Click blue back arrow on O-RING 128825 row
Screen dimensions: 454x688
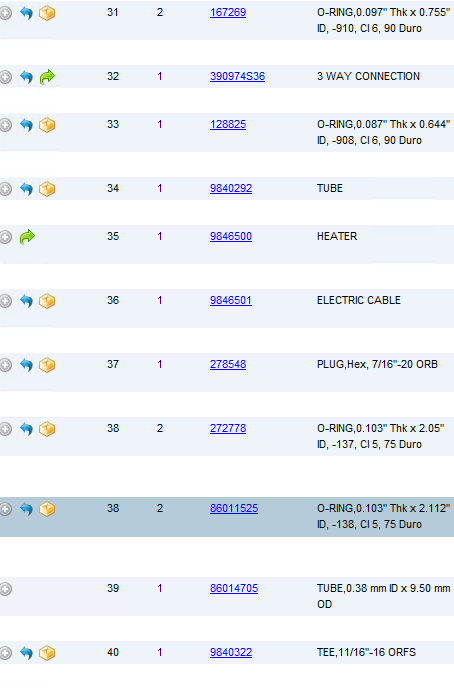coord(26,125)
